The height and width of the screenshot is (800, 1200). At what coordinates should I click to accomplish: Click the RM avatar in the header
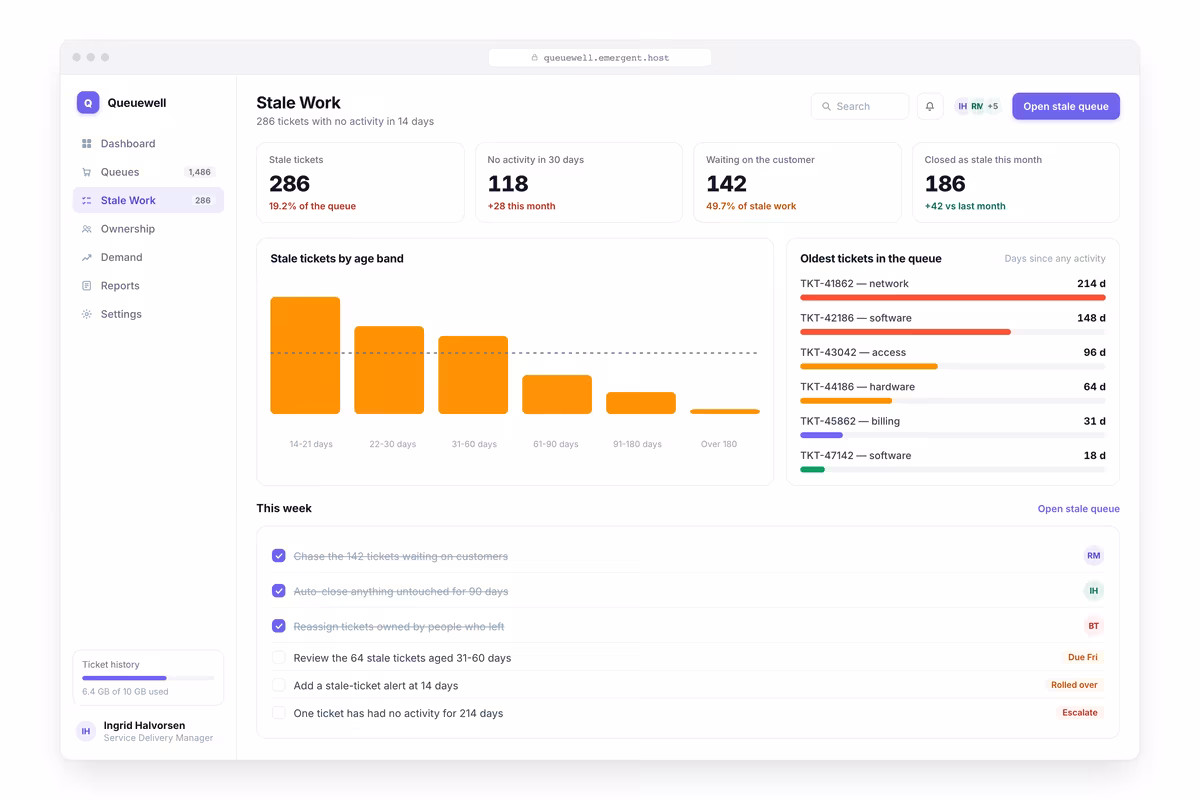[x=977, y=106]
